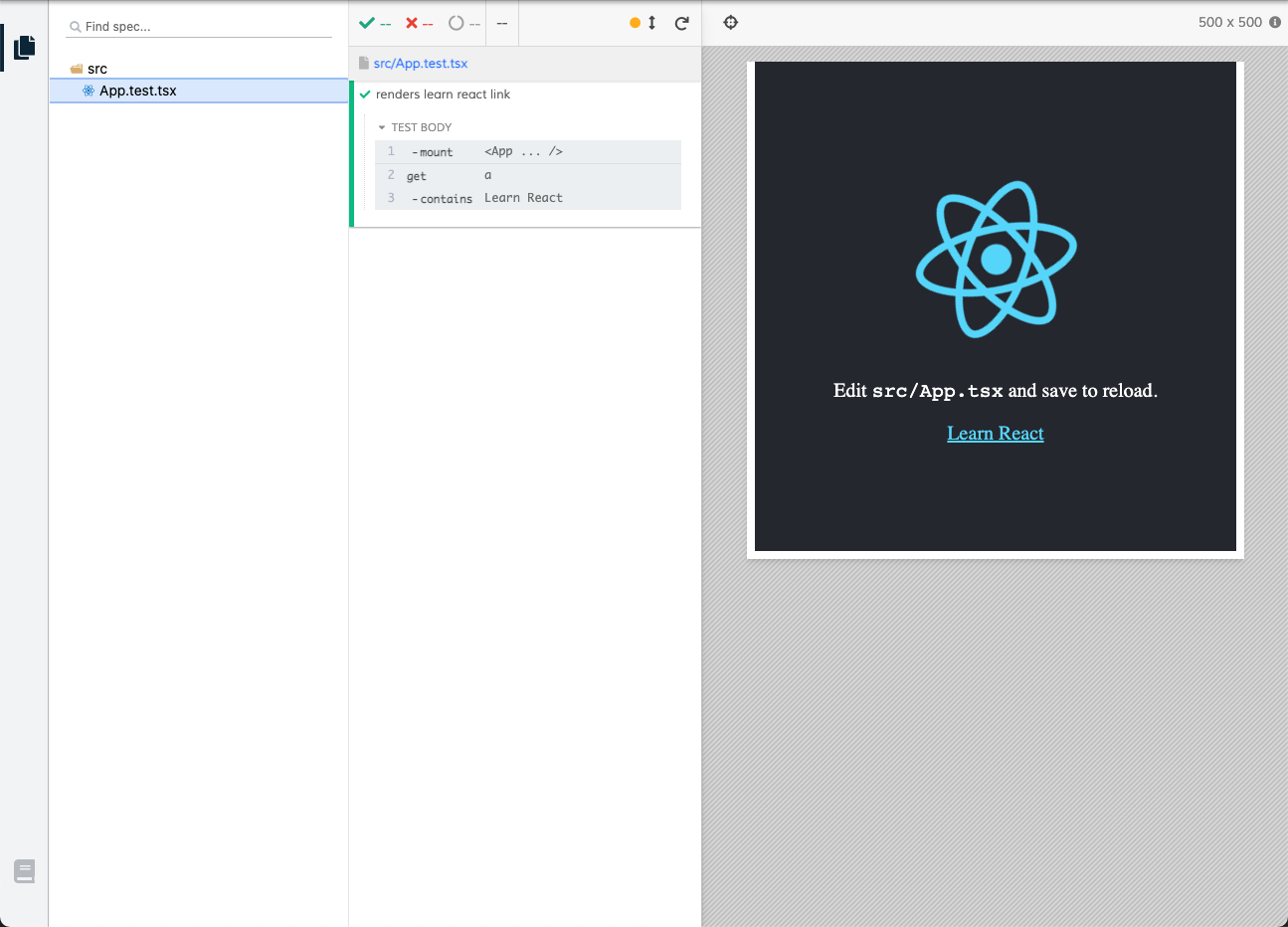The height and width of the screenshot is (927, 1288).
Task: Click the 500 x 500 viewport size
Action: click(1229, 22)
